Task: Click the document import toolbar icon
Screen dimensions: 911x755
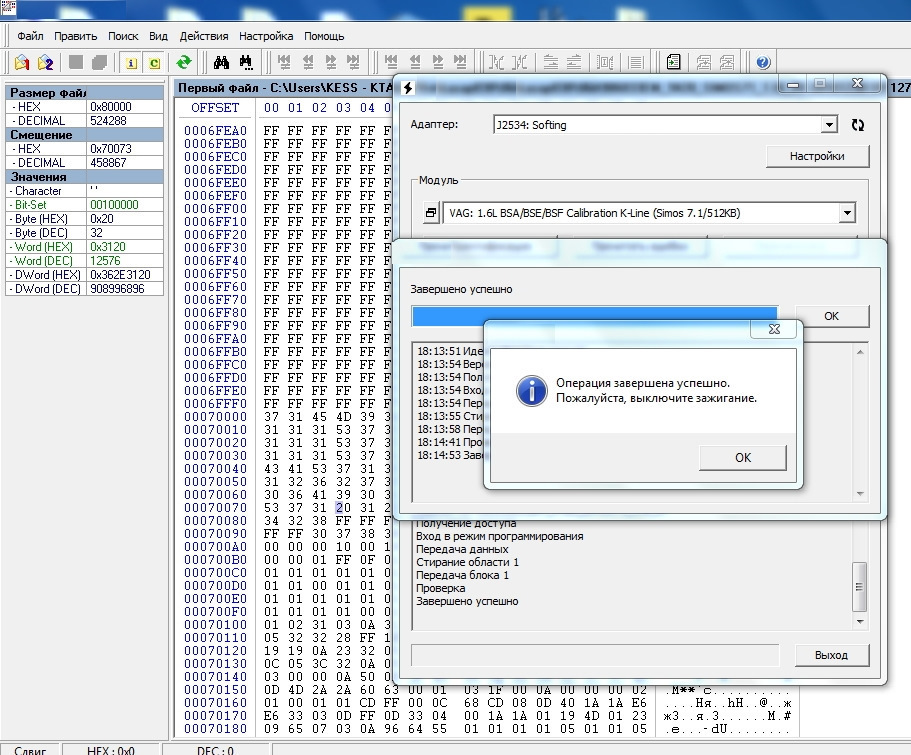Action: [673, 62]
